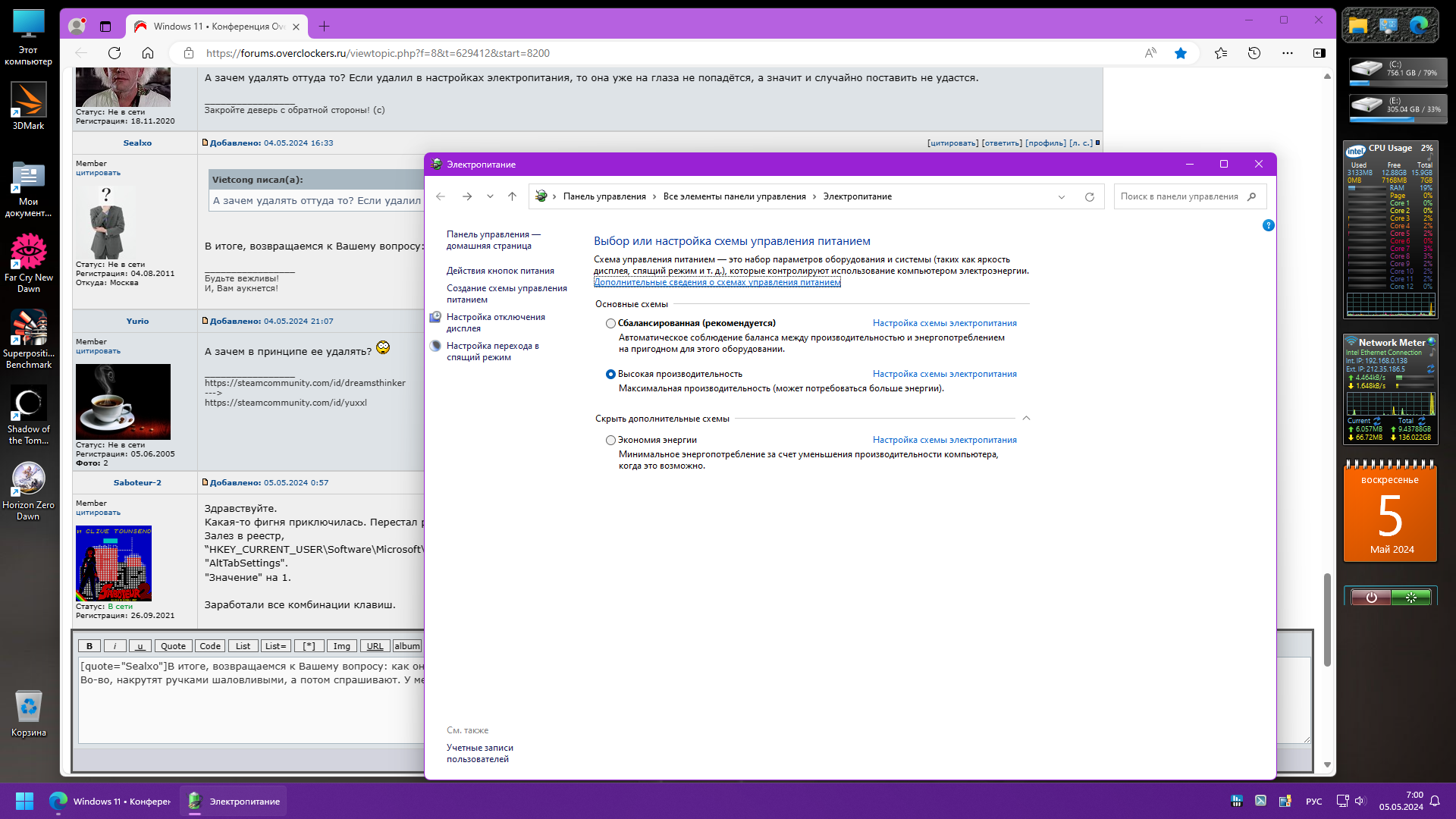Open address bar history dropdown
Screen dimensions: 1456x819
1062,196
